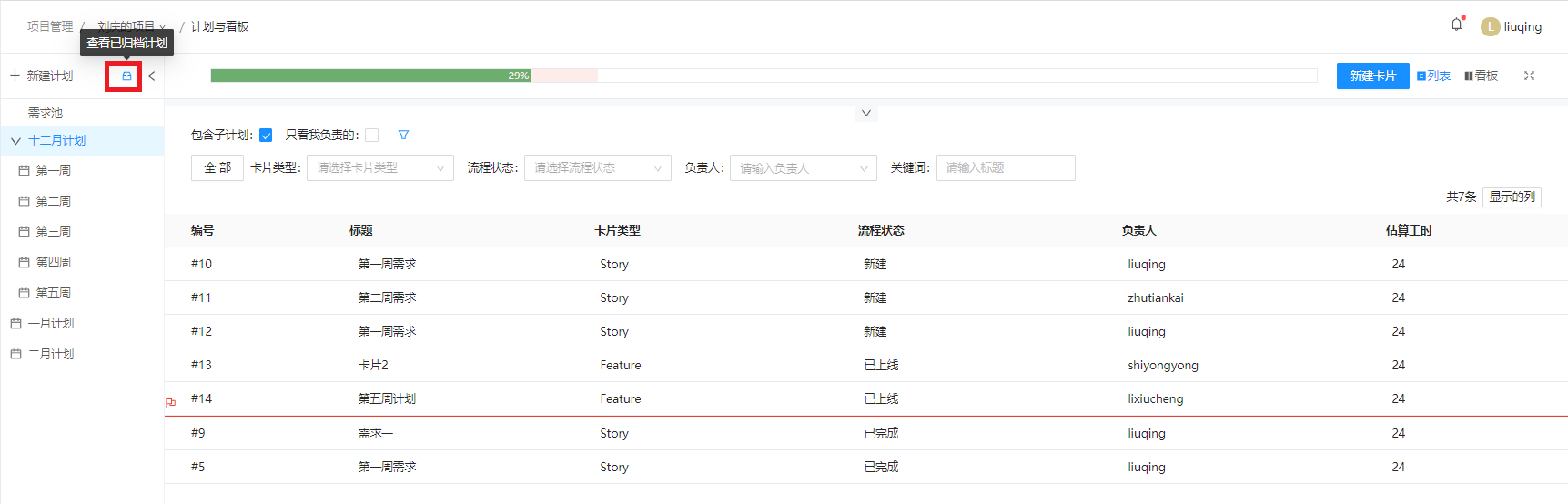Click the 估算工时 column header
Screen dimensions: 1568x504
1409,230
